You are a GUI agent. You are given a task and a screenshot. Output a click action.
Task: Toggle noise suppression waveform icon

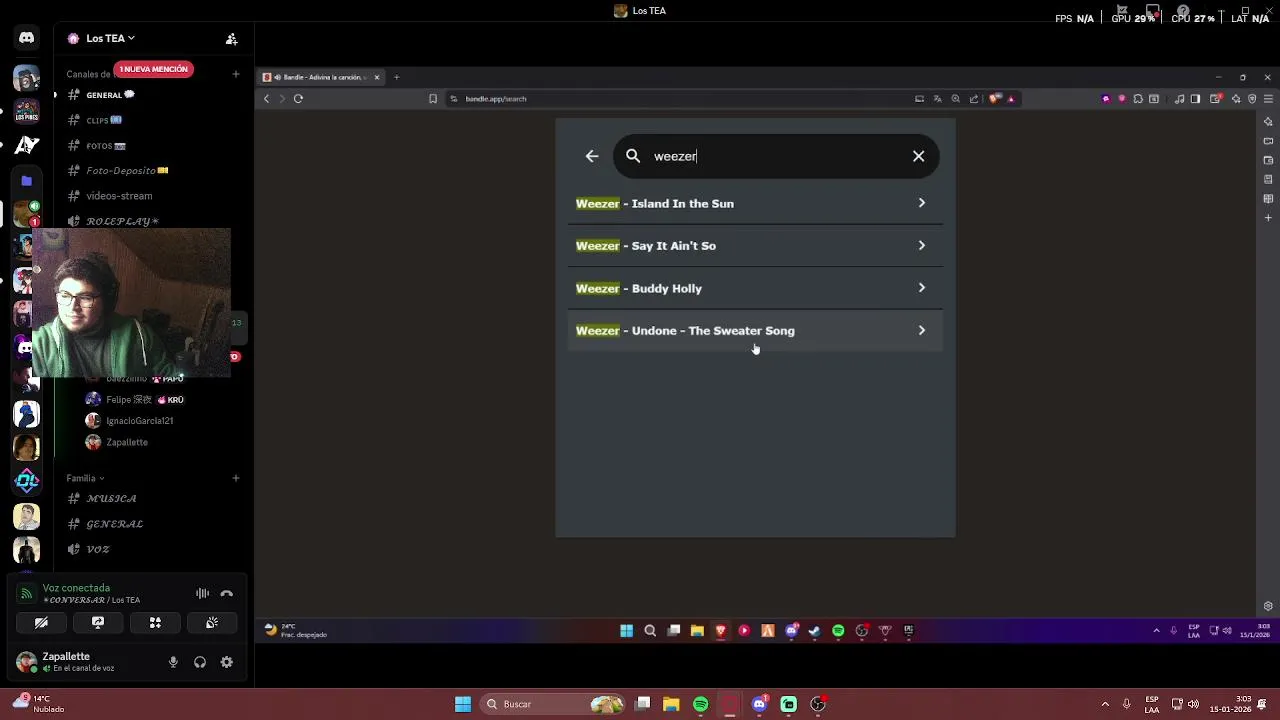pos(202,594)
